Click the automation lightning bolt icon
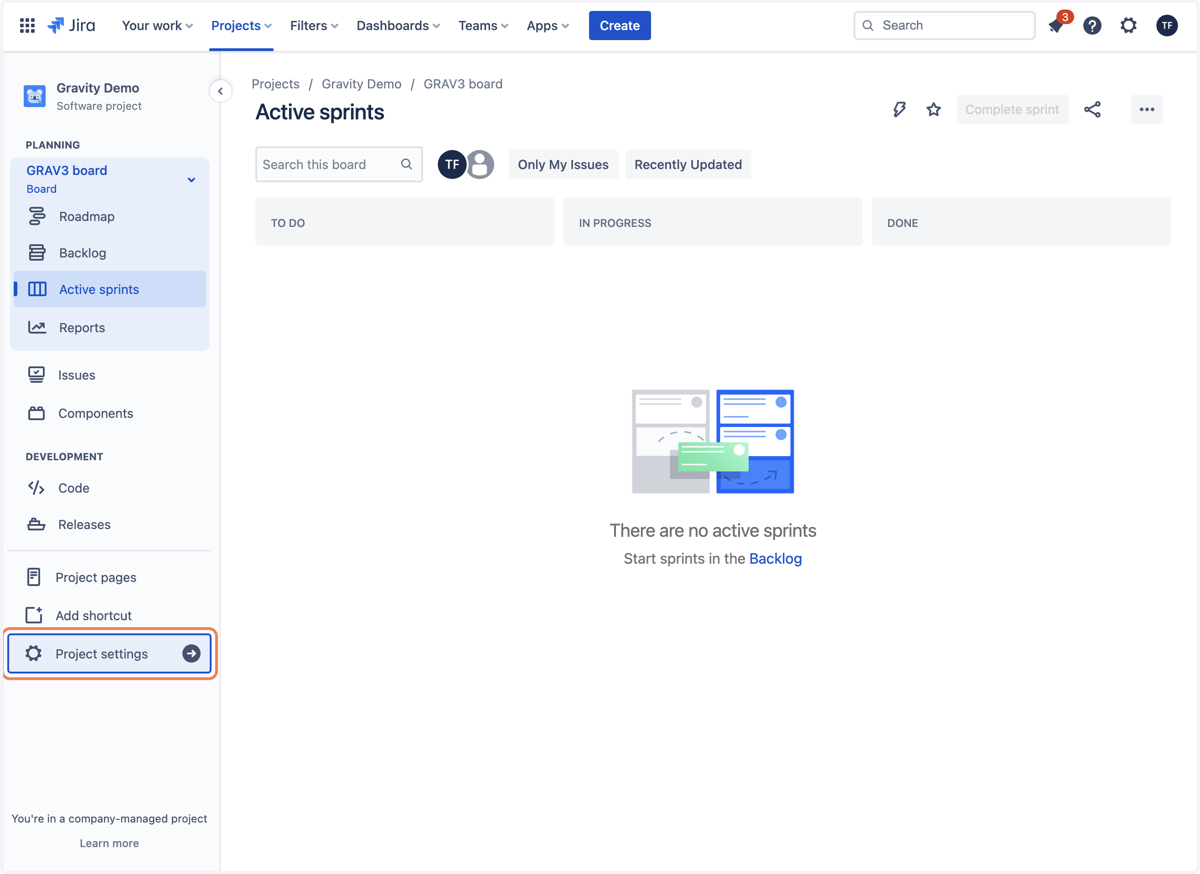 click(x=899, y=109)
